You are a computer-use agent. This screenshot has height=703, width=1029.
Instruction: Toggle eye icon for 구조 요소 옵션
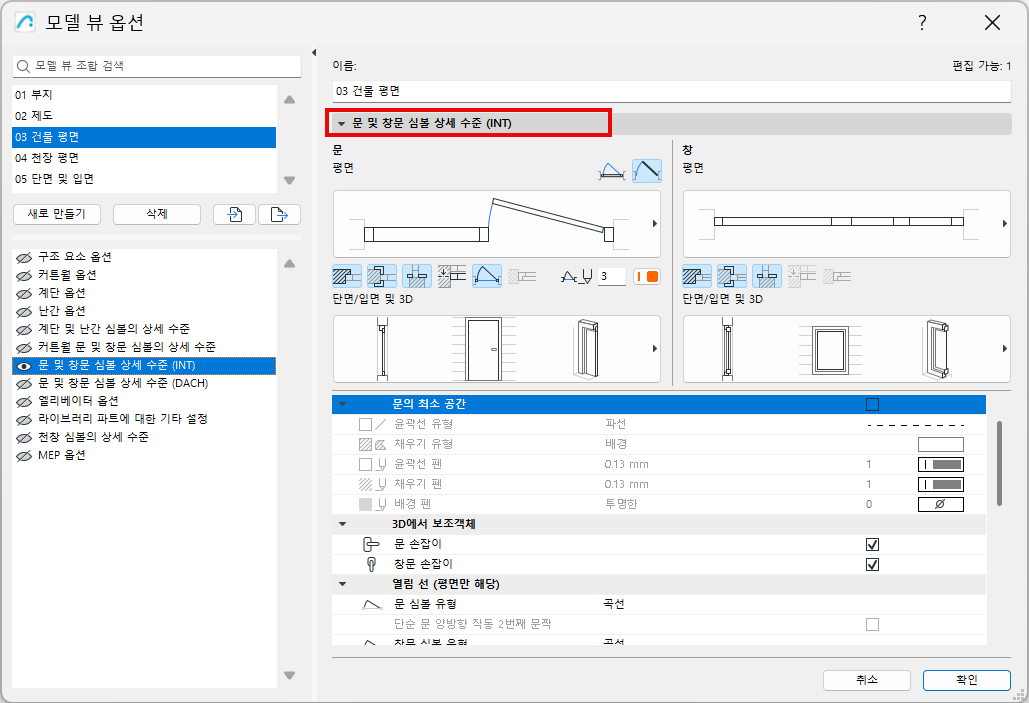(x=24, y=257)
